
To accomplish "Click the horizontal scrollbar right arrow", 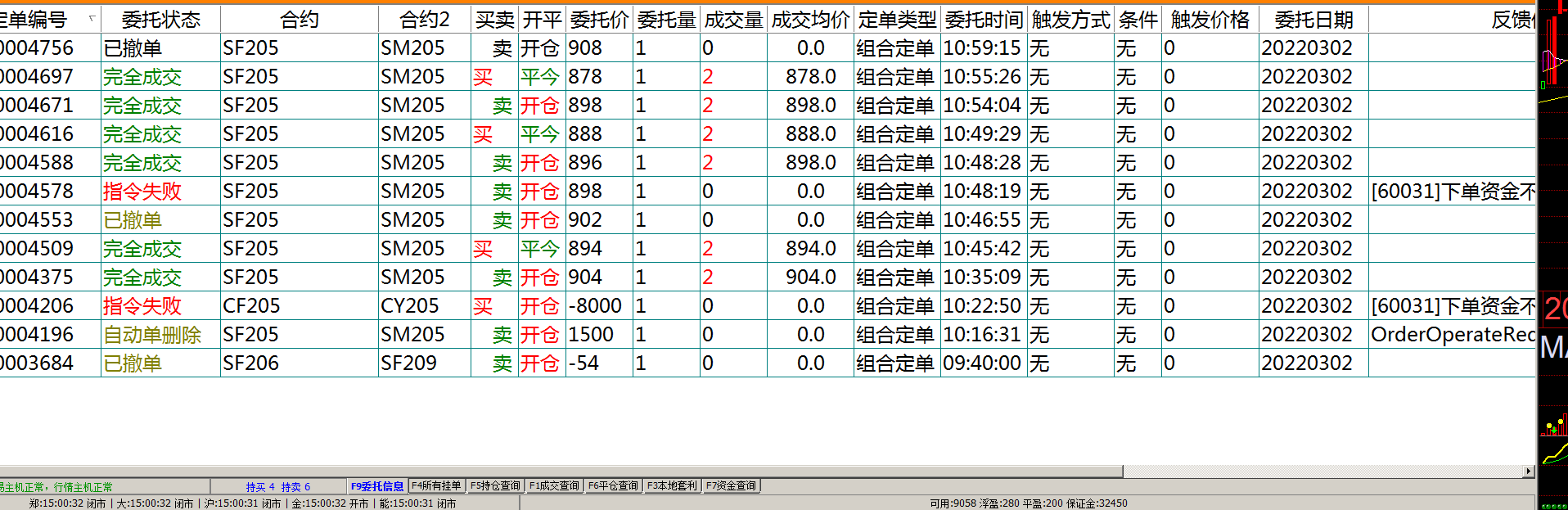I will point(1528,472).
